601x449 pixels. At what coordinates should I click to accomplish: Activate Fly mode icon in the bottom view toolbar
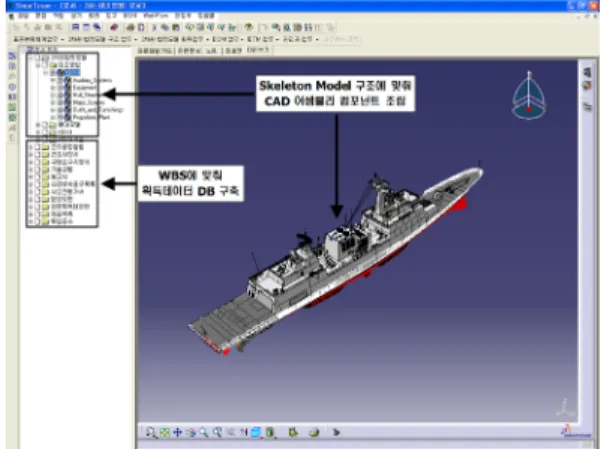(x=151, y=433)
